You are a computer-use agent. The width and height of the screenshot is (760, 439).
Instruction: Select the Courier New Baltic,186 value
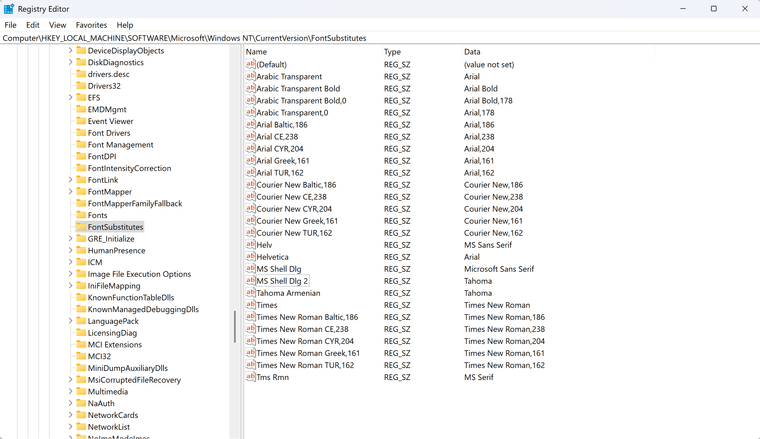[x=296, y=185]
